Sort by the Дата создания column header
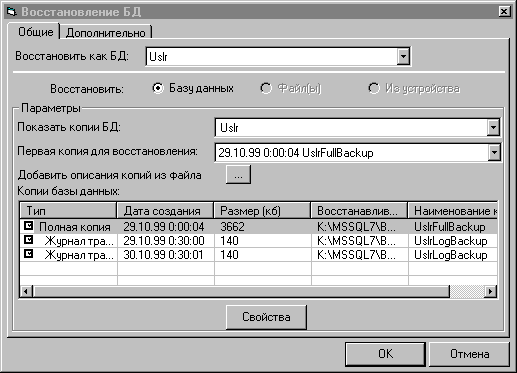This screenshot has width=517, height=373. point(165,211)
